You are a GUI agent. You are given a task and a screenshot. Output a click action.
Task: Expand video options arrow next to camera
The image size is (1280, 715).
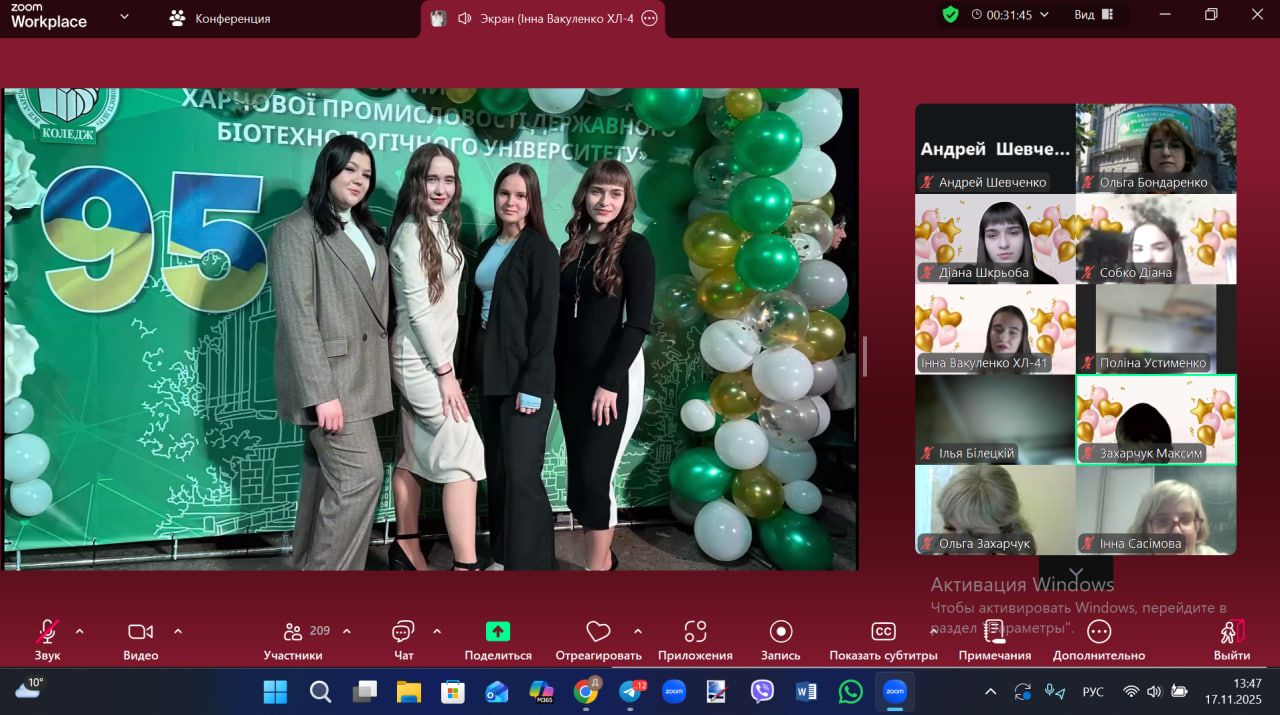(178, 631)
